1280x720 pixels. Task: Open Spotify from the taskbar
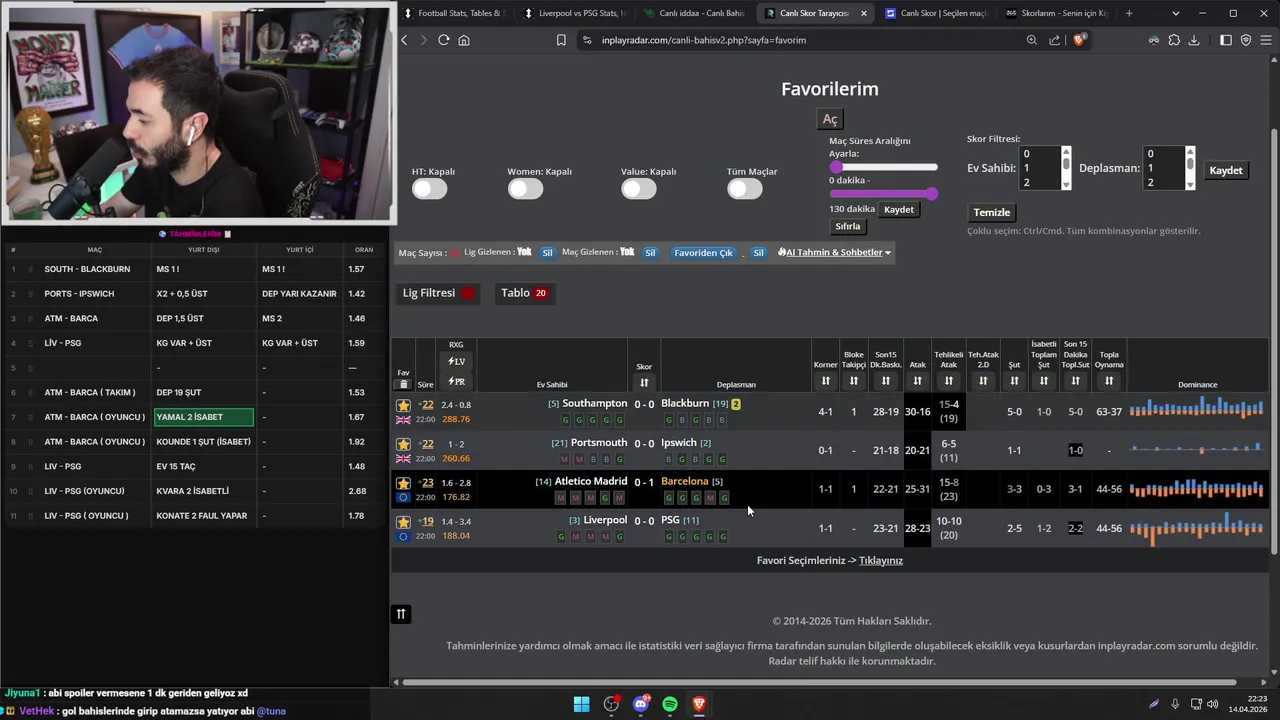(670, 704)
